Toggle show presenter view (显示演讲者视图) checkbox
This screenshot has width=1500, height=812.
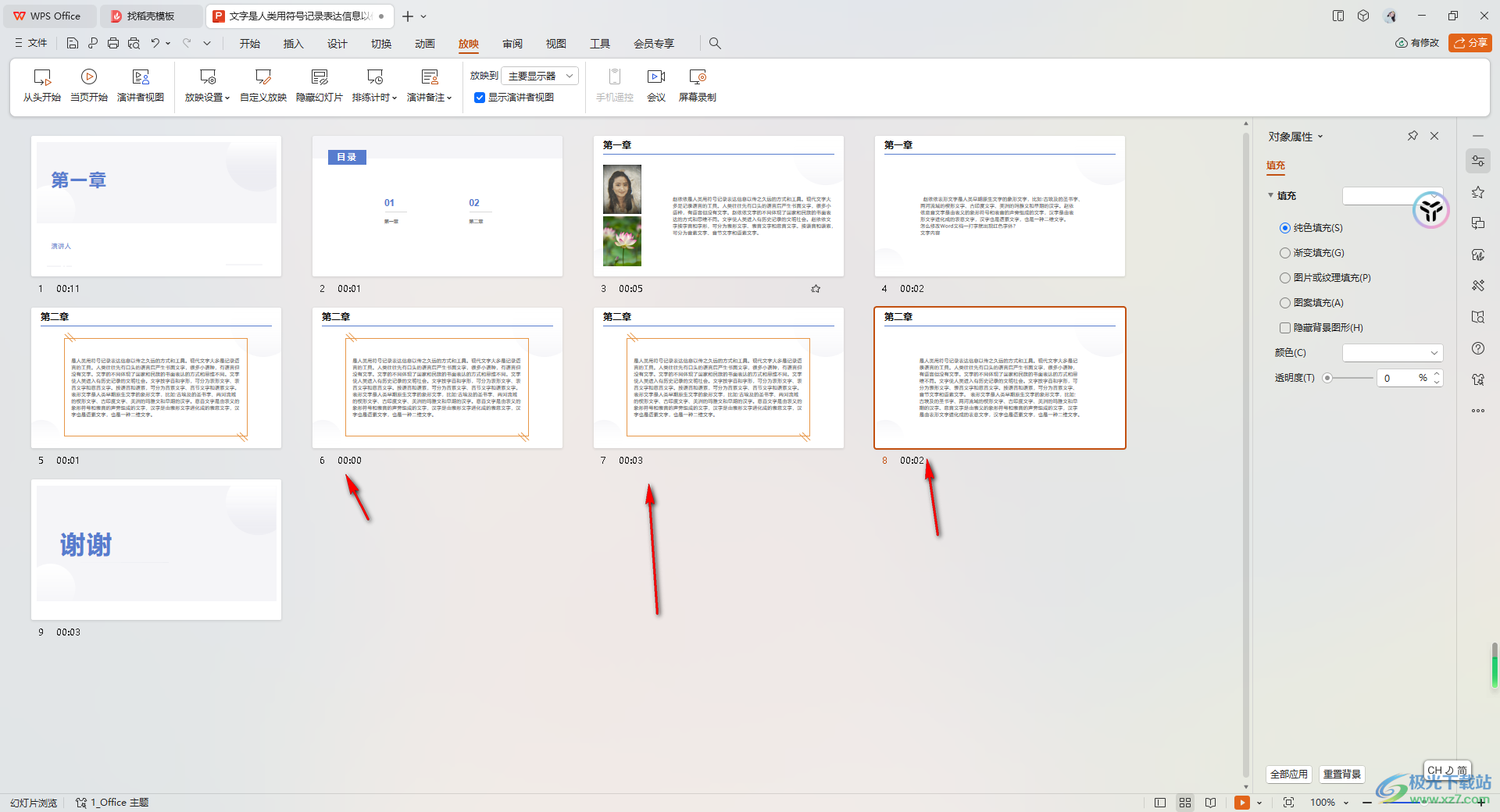(x=480, y=98)
